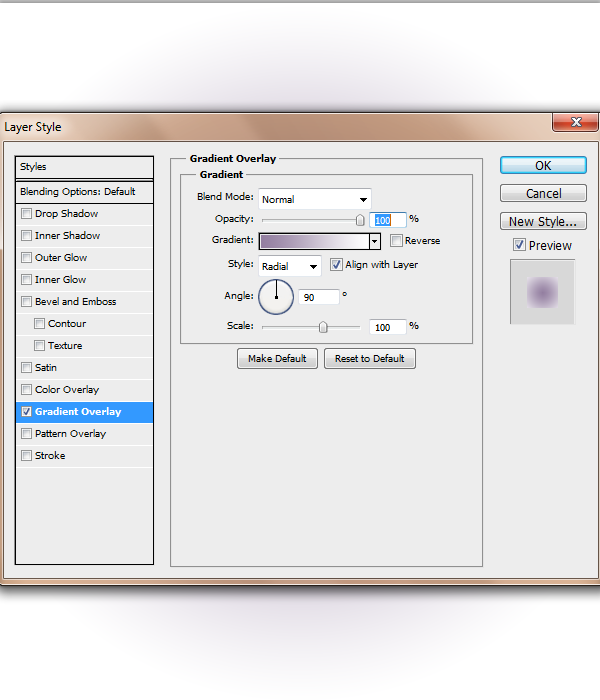Click the Scale slider handle
Viewport: 600px width, 700px height.
pyautogui.click(x=323, y=327)
